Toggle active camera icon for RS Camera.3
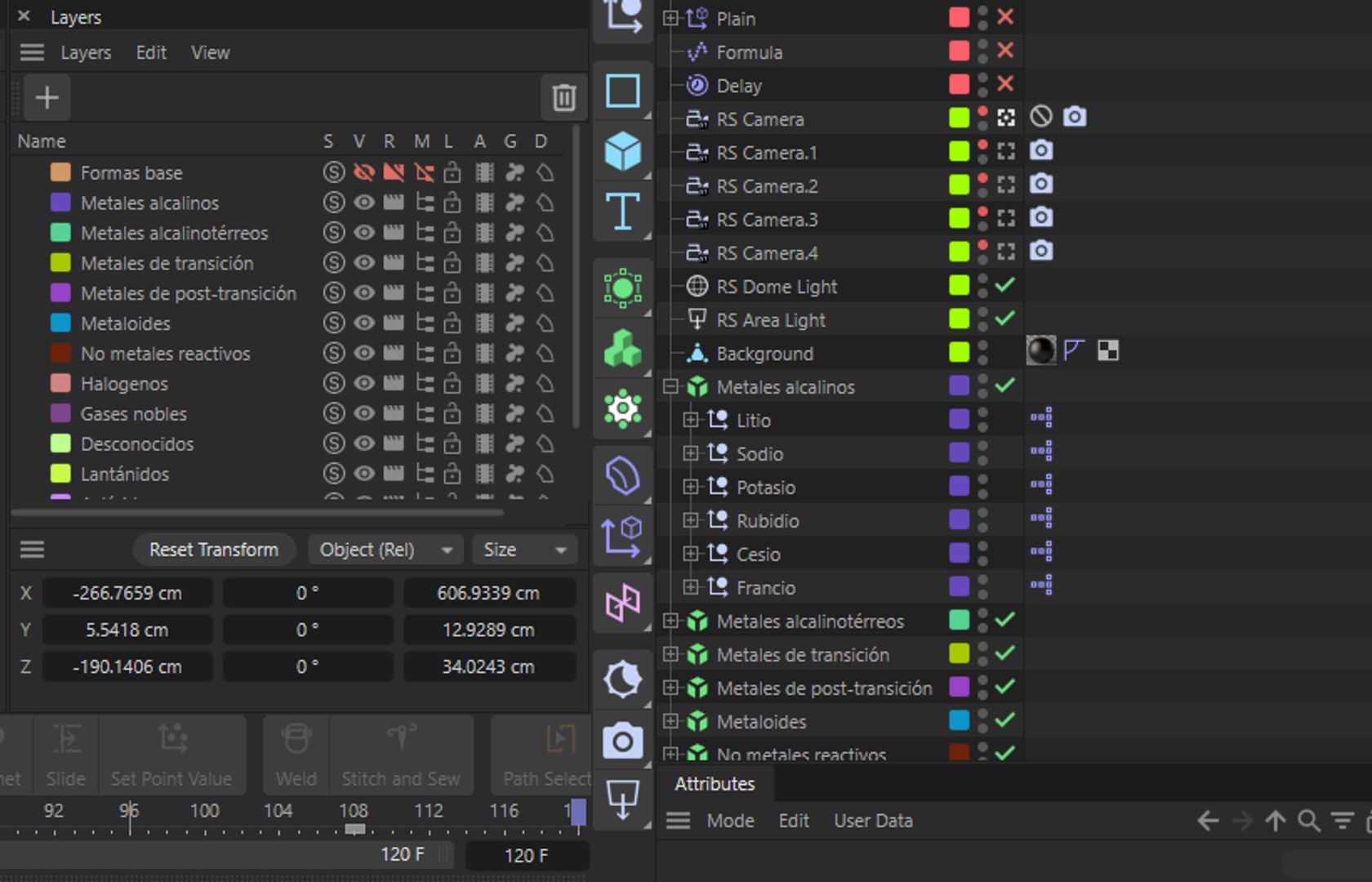 pyautogui.click(x=1006, y=218)
